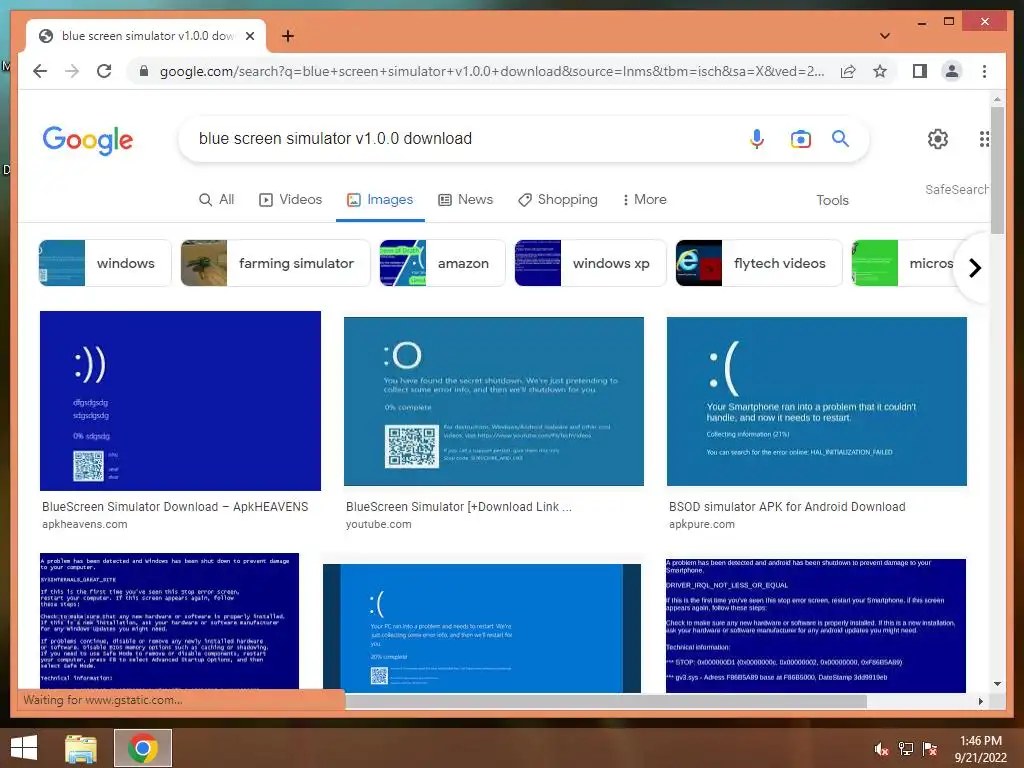Open youtube.com source link
Image resolution: width=1024 pixels, height=768 pixels.
pyautogui.click(x=379, y=524)
